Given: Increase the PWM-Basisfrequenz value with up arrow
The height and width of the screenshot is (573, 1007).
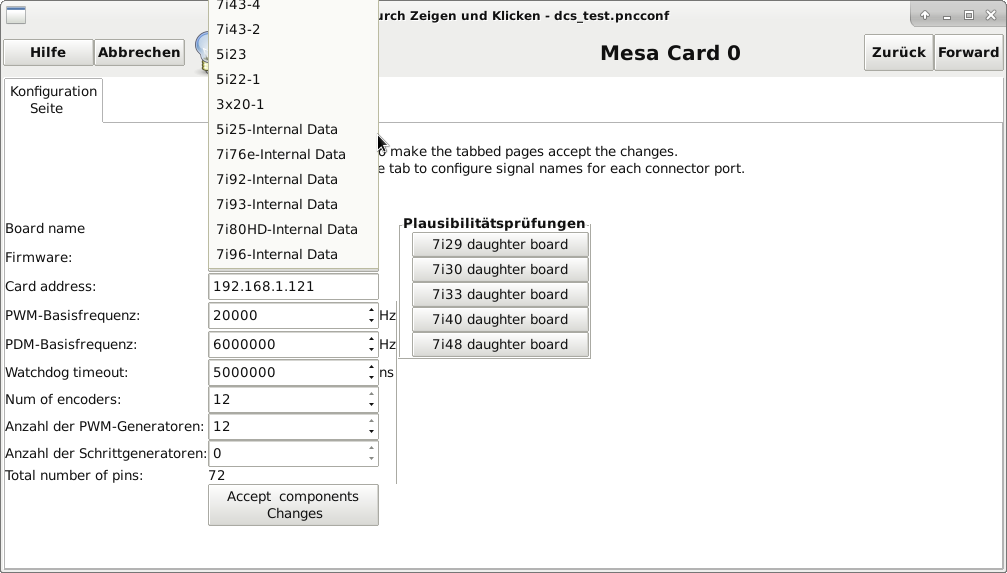Looking at the screenshot, I should point(371,310).
